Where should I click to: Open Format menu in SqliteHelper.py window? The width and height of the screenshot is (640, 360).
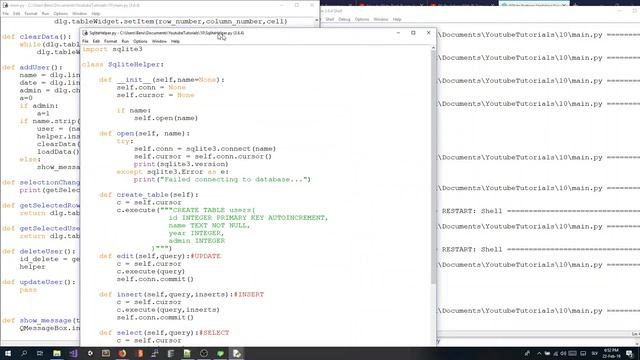[x=110, y=41]
